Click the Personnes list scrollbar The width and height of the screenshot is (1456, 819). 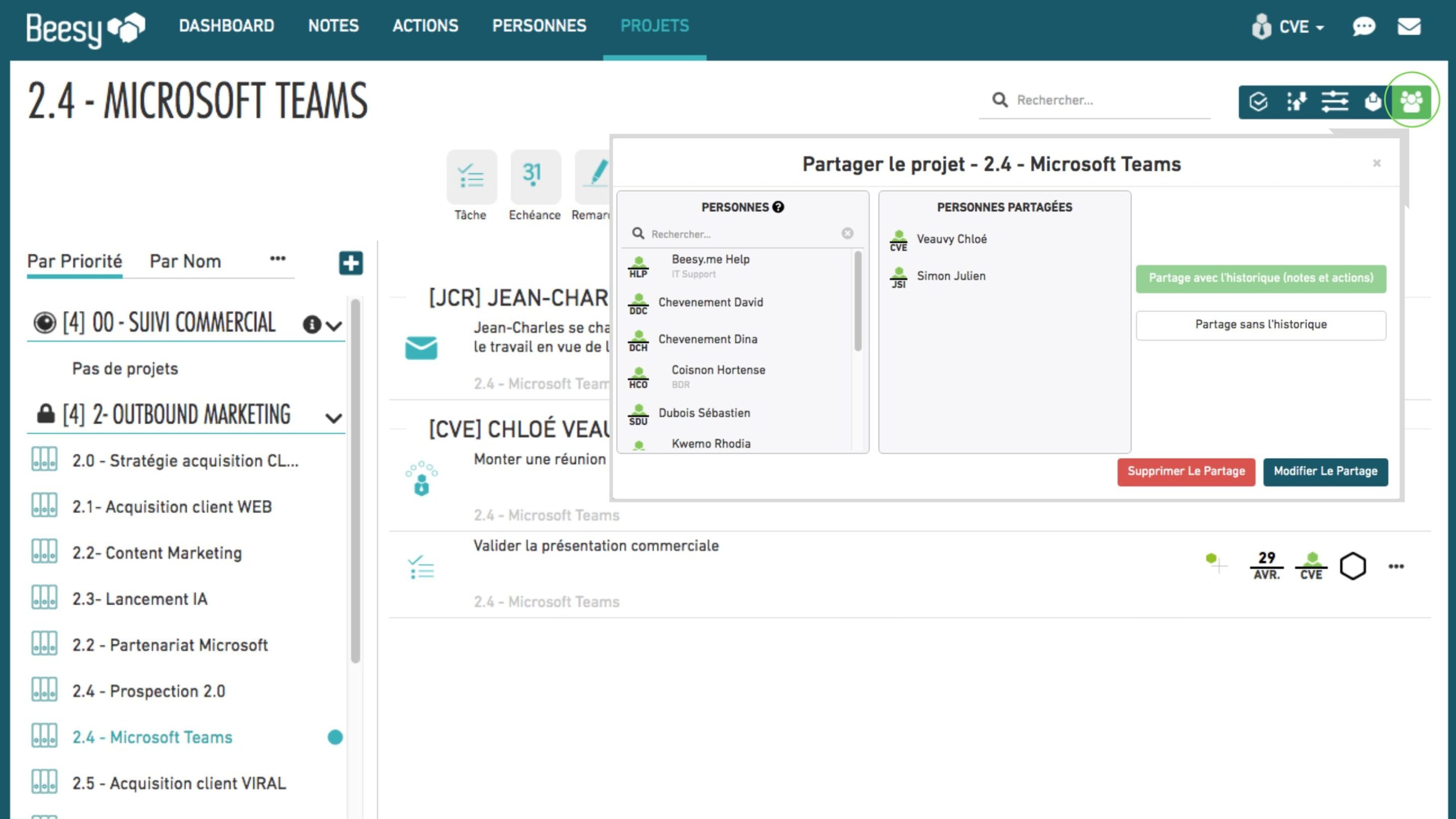pos(858,302)
